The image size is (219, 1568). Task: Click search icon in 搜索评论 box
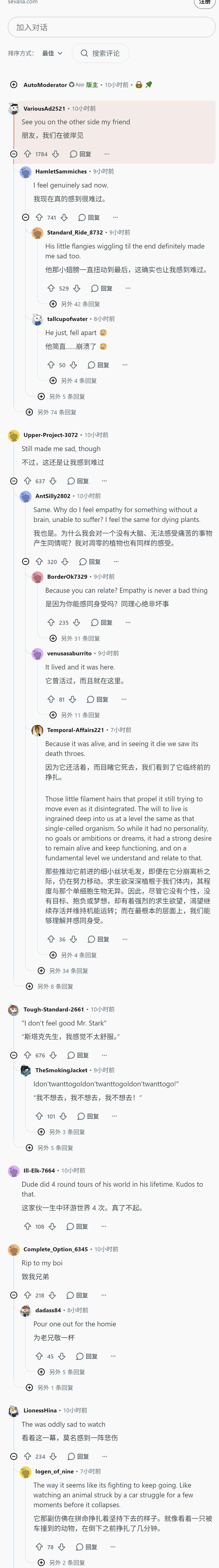tap(84, 54)
